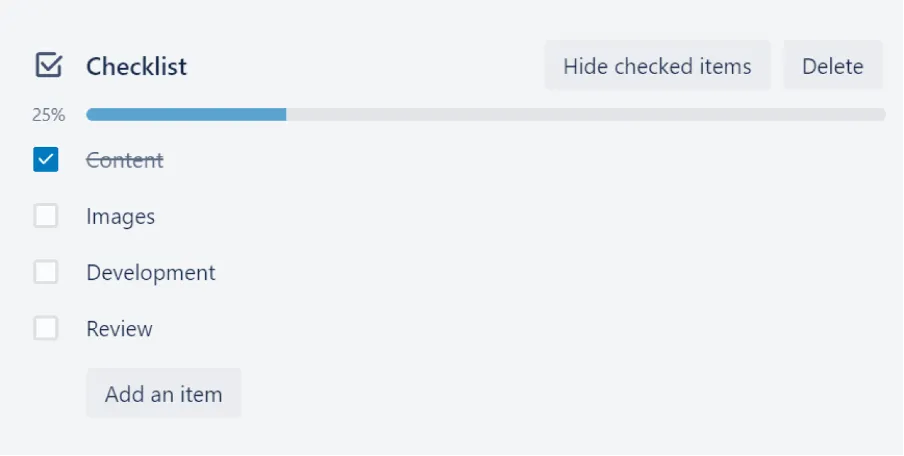Click the far right end of progress bar

point(881,115)
